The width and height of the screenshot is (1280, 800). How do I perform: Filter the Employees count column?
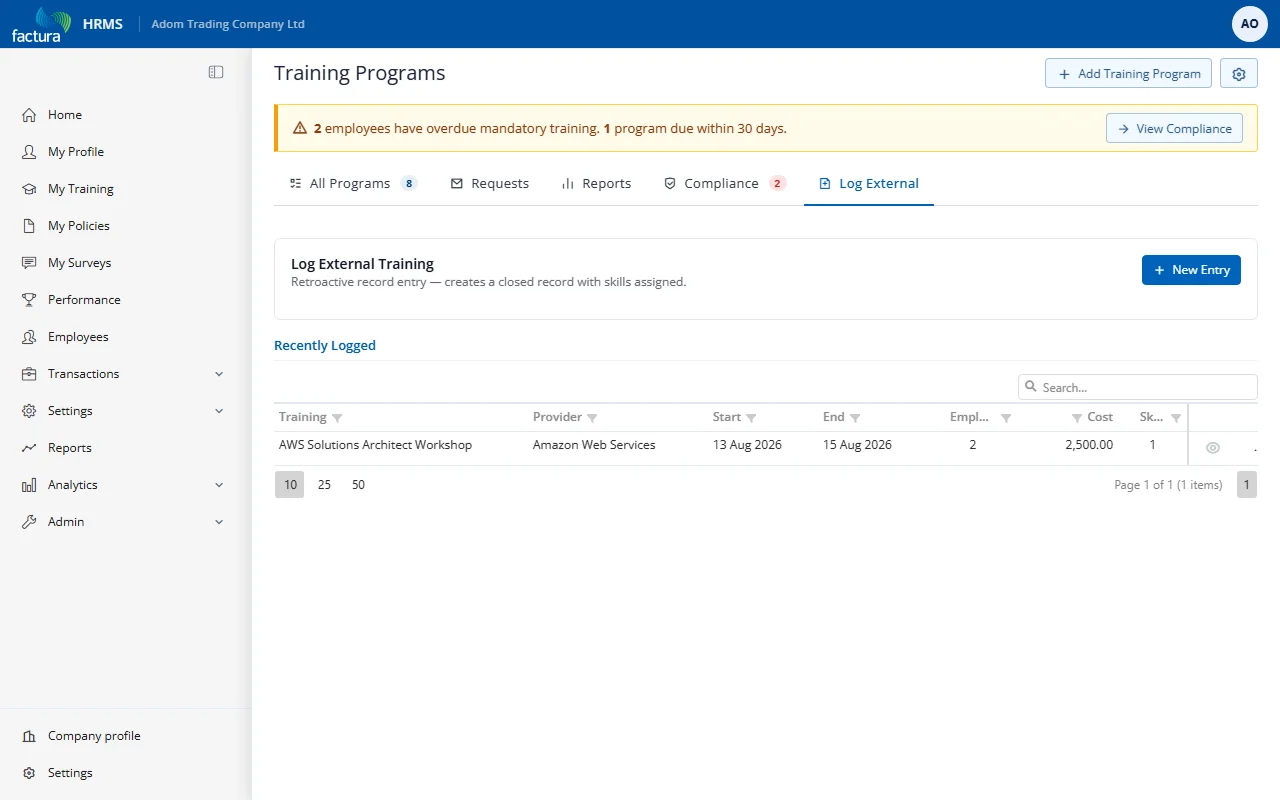click(x=1006, y=418)
